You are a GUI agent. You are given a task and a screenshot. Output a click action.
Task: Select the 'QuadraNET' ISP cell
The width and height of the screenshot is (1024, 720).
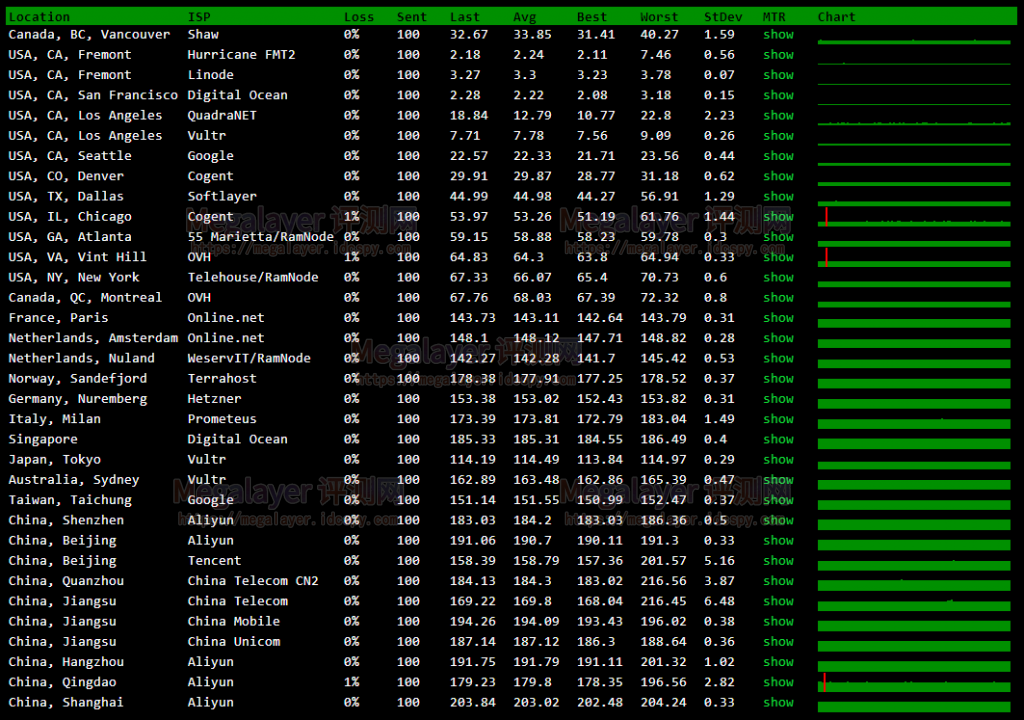click(x=222, y=116)
